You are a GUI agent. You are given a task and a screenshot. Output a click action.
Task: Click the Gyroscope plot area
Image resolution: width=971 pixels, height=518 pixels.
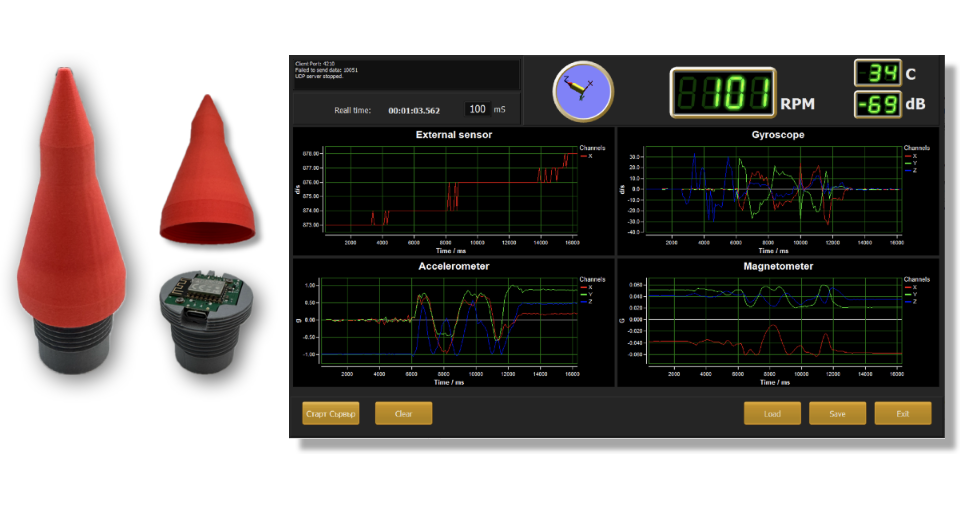pyautogui.click(x=773, y=191)
